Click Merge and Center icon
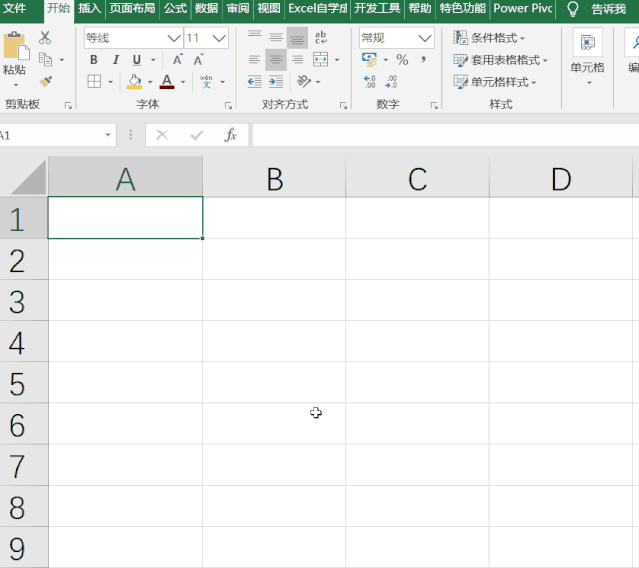This screenshot has width=639, height=568. click(x=321, y=59)
